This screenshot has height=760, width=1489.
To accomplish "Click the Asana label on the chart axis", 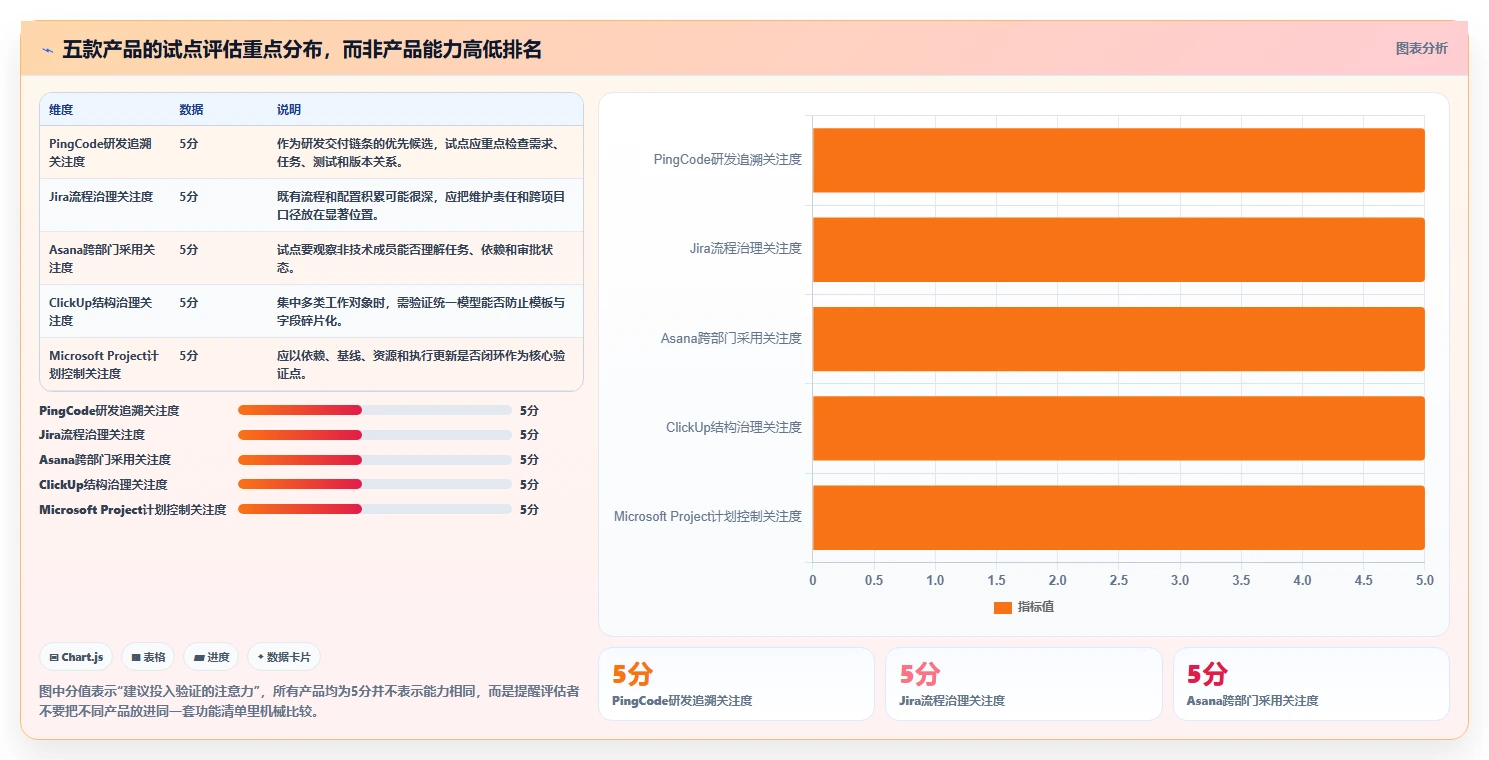I will [x=731, y=338].
